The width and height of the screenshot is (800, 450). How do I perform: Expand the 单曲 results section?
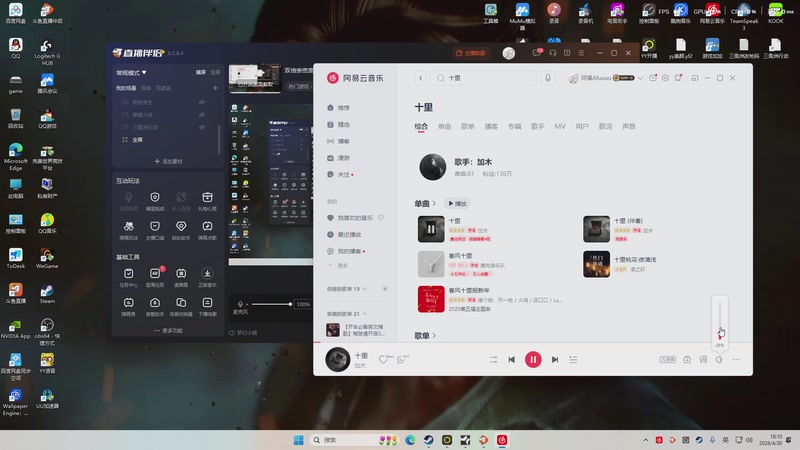pos(425,204)
